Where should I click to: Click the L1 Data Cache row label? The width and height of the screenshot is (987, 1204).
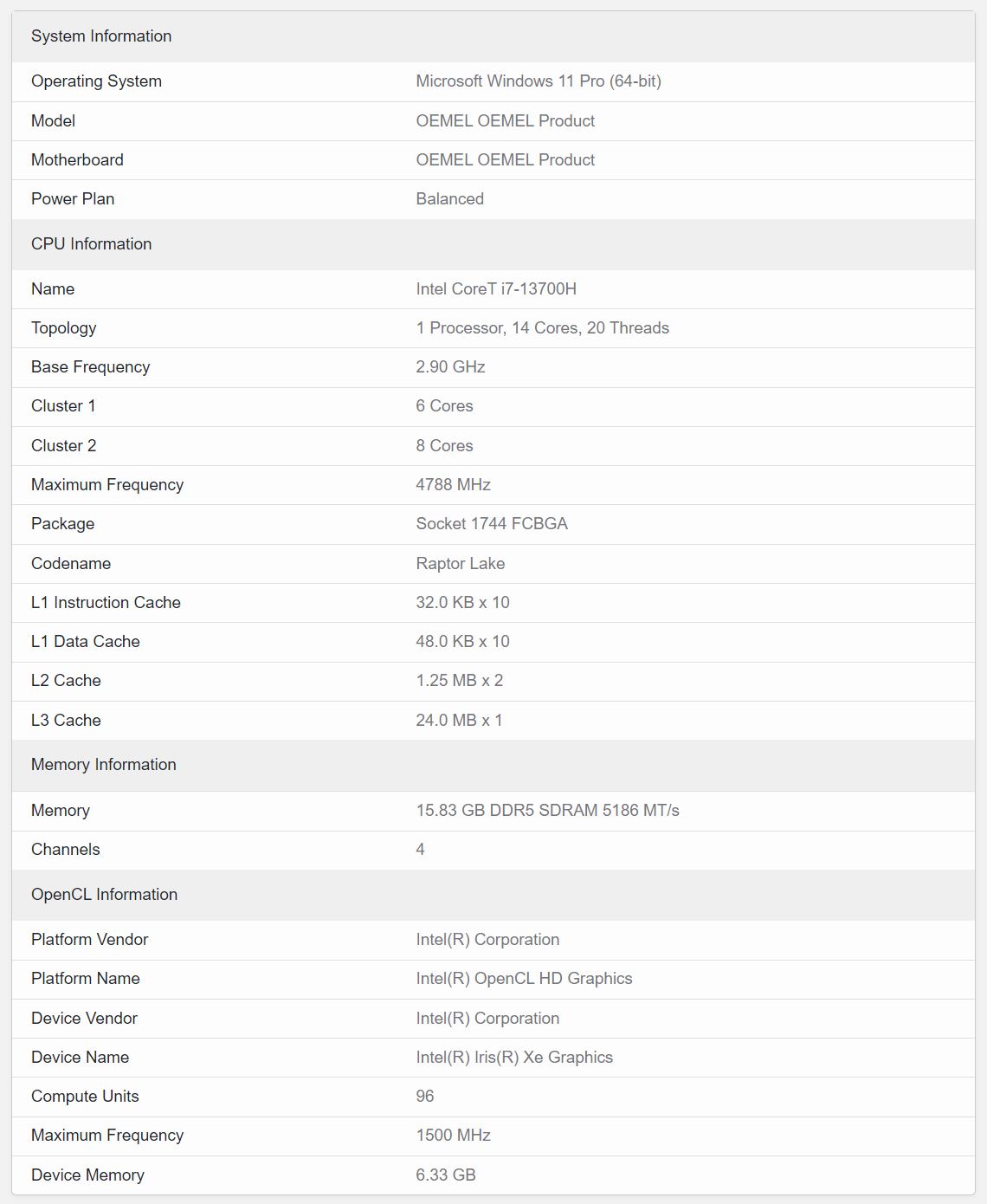pos(85,642)
